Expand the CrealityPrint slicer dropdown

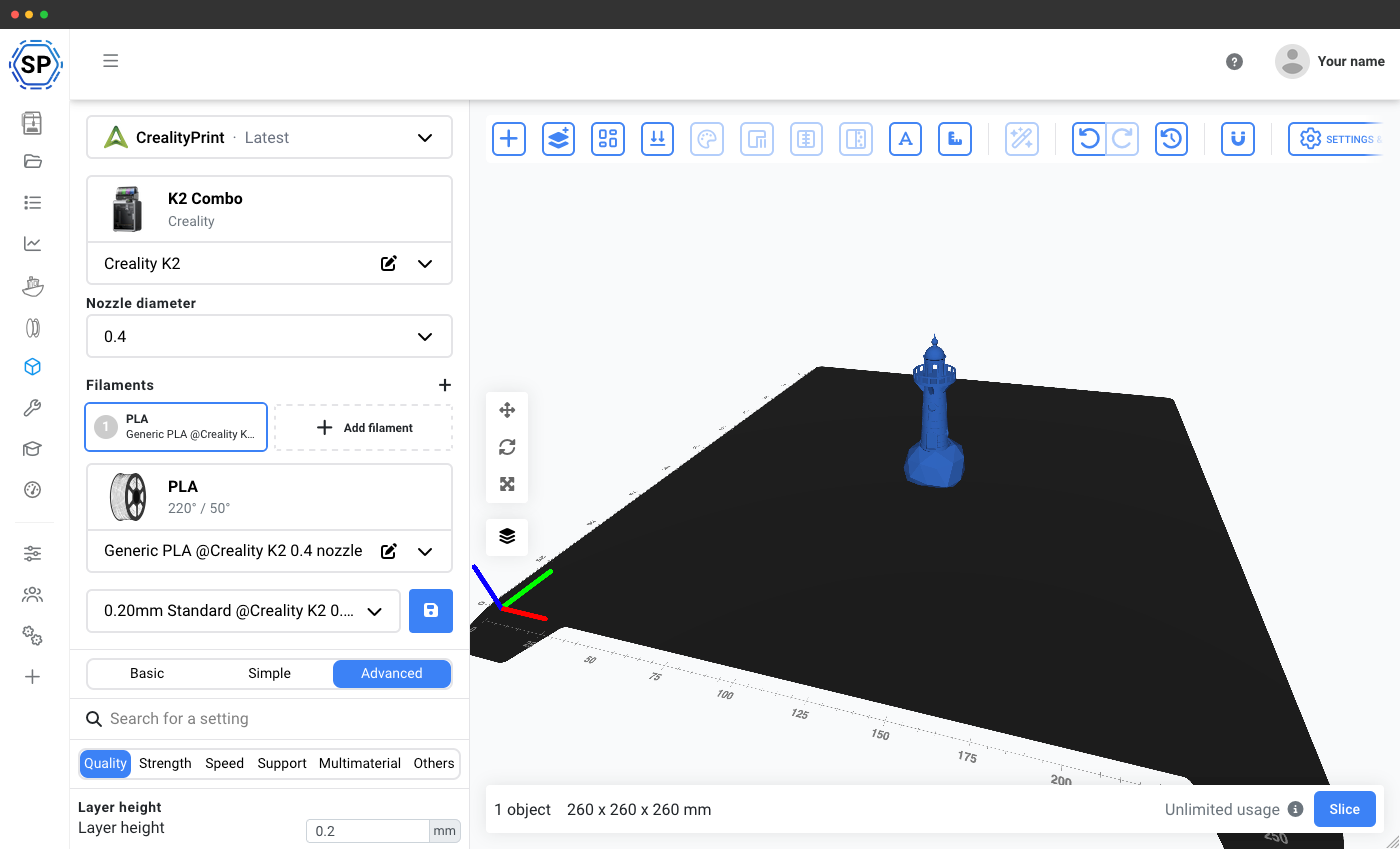[425, 138]
